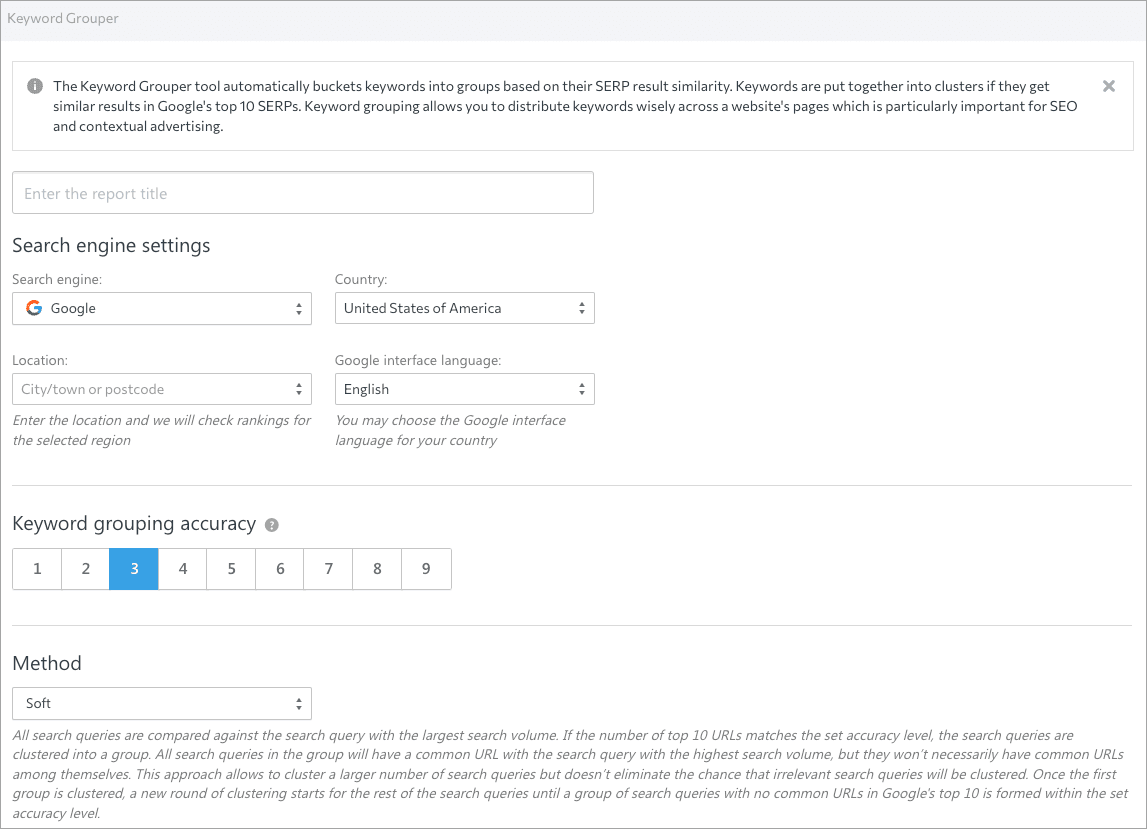Viewport: 1147px width, 829px height.
Task: Change grouping accuracy to 8
Action: (377, 569)
